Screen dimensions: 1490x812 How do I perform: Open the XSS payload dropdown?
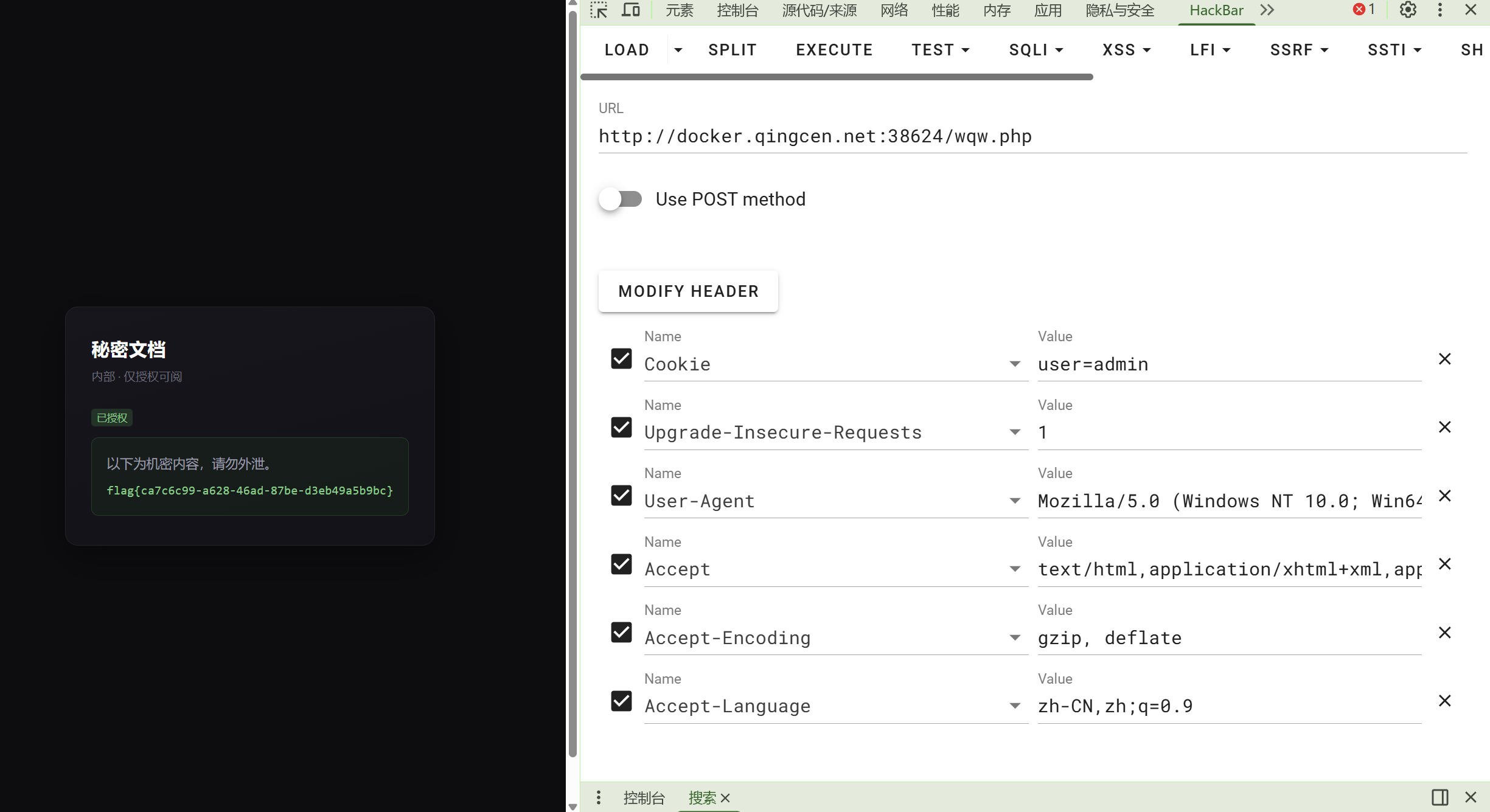click(1126, 50)
